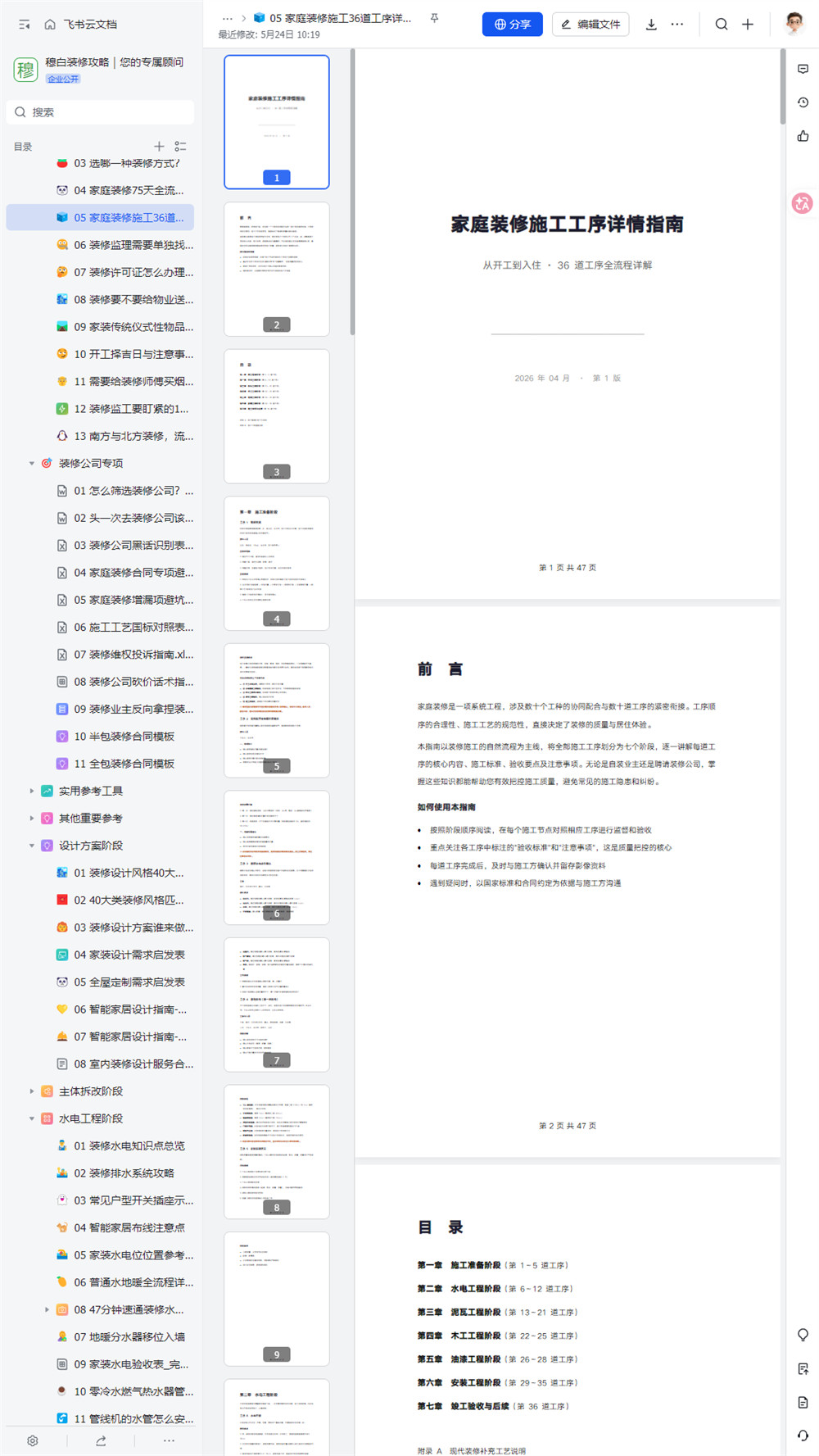View the document history icon
The image size is (819, 1456).
click(803, 102)
